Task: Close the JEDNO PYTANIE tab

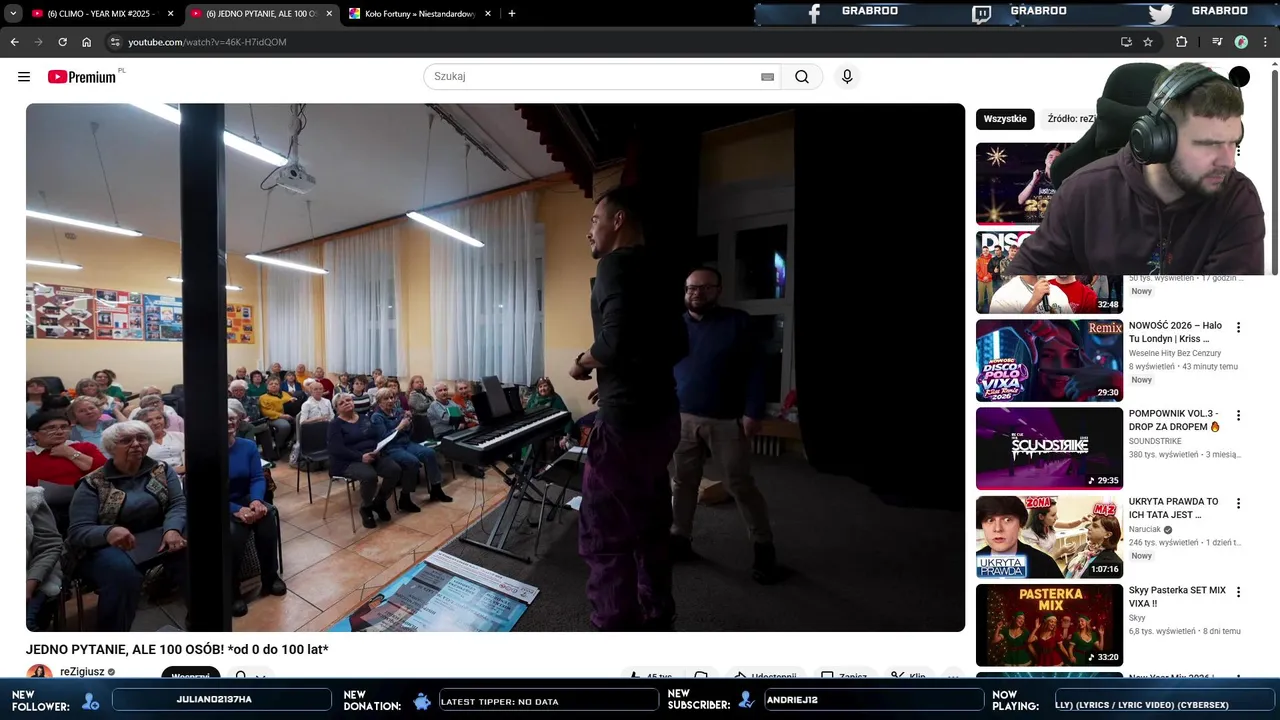Action: coord(329,14)
